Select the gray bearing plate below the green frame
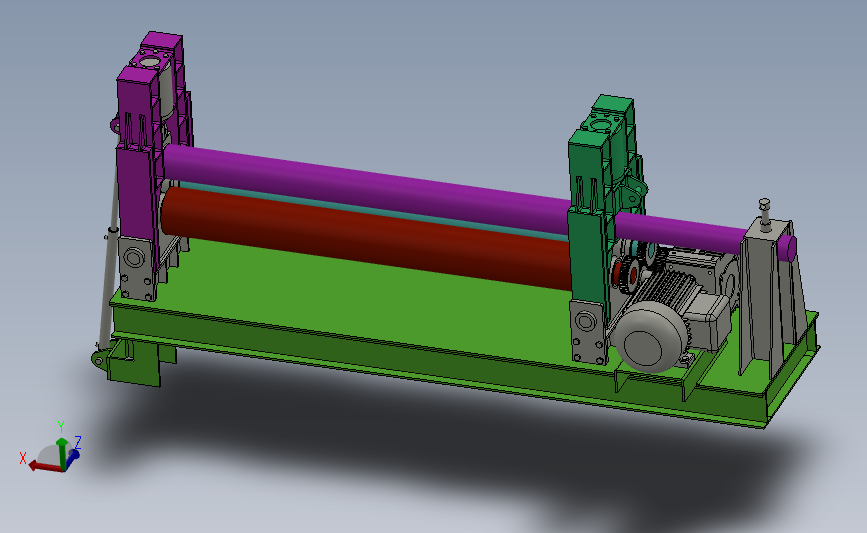Image resolution: width=867 pixels, height=533 pixels. coord(588,332)
